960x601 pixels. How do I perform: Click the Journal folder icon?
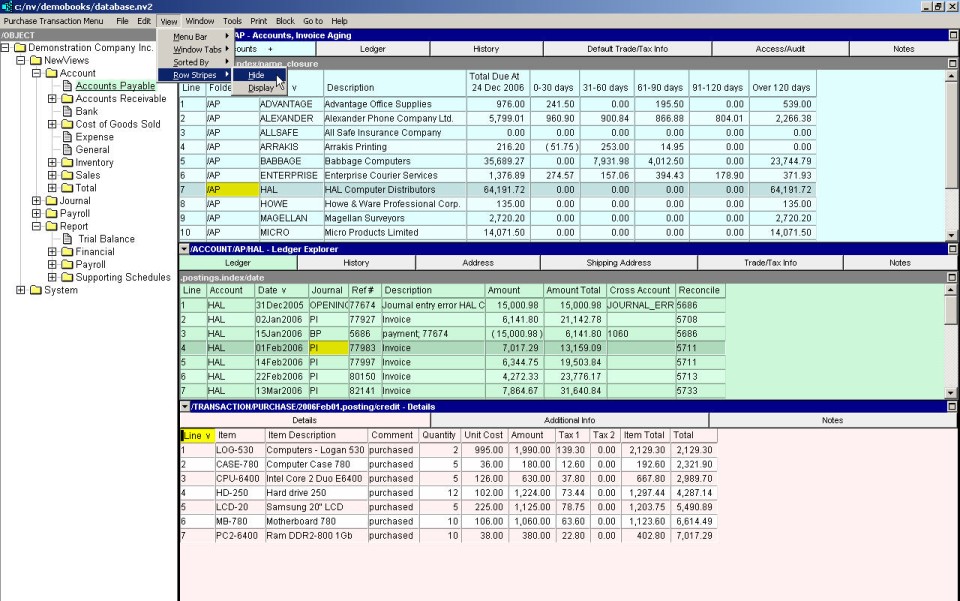click(x=50, y=201)
